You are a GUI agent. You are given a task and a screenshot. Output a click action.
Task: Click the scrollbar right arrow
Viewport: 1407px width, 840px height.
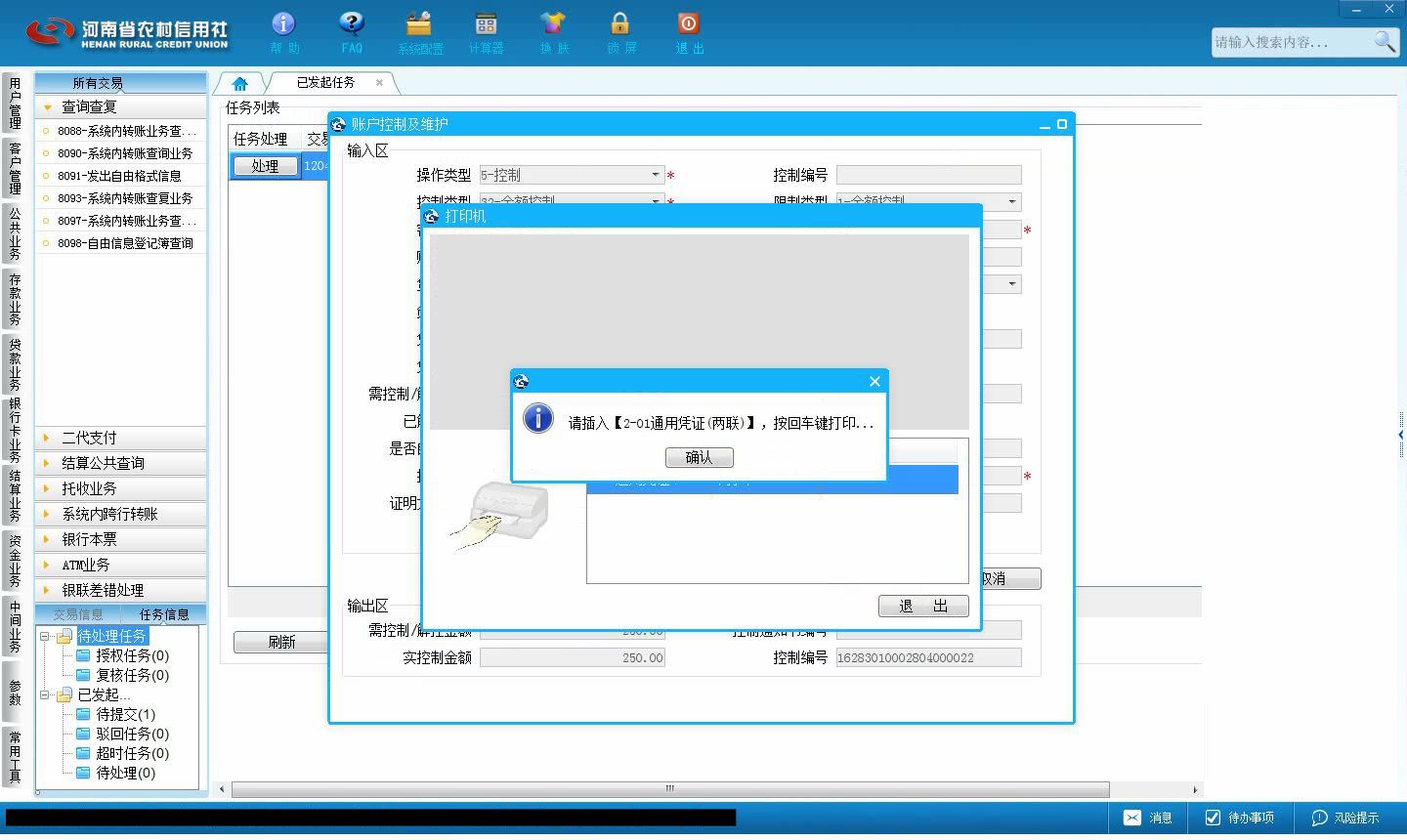1195,788
